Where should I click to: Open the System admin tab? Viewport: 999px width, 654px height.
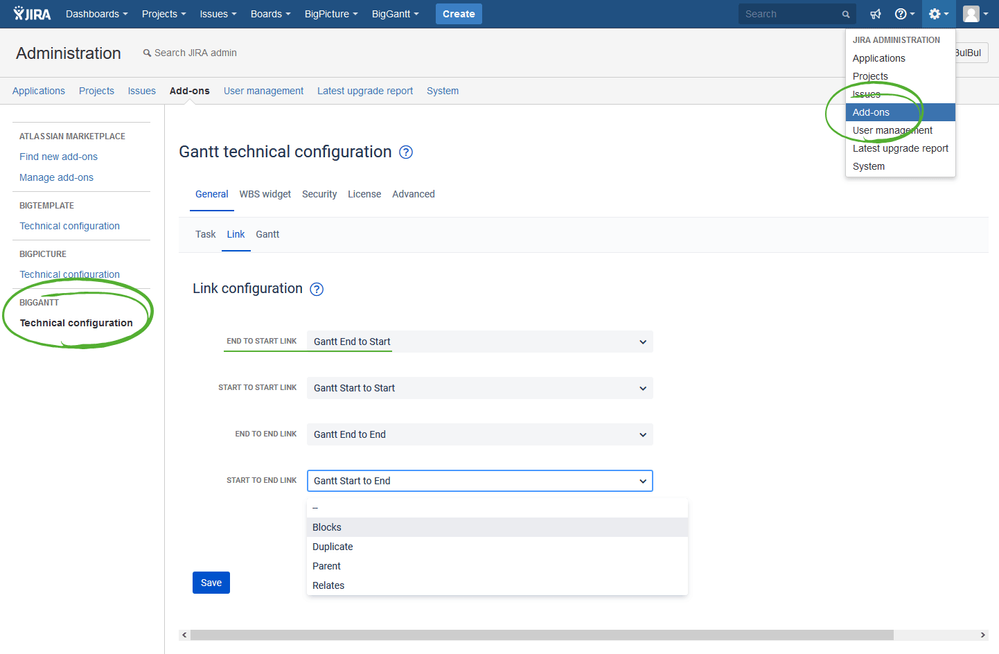(442, 91)
